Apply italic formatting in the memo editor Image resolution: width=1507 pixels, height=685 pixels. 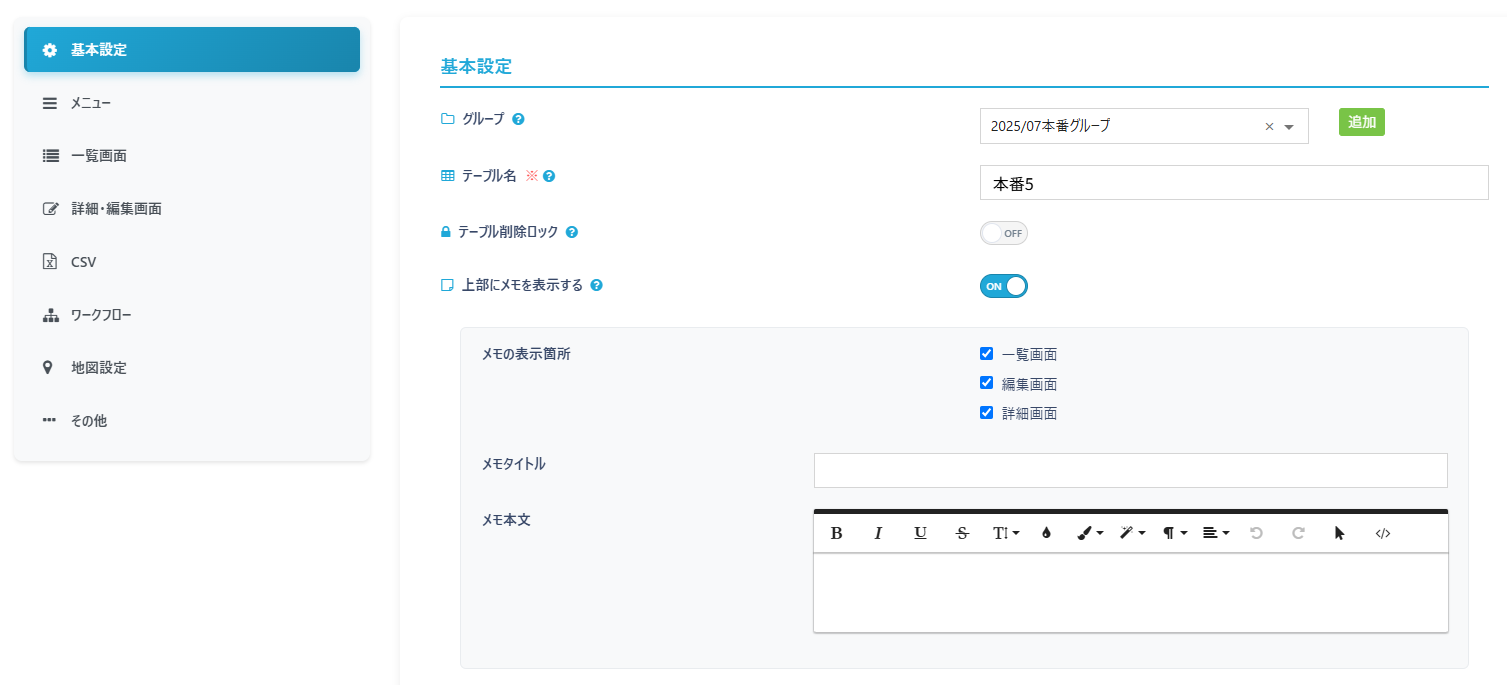pos(878,533)
